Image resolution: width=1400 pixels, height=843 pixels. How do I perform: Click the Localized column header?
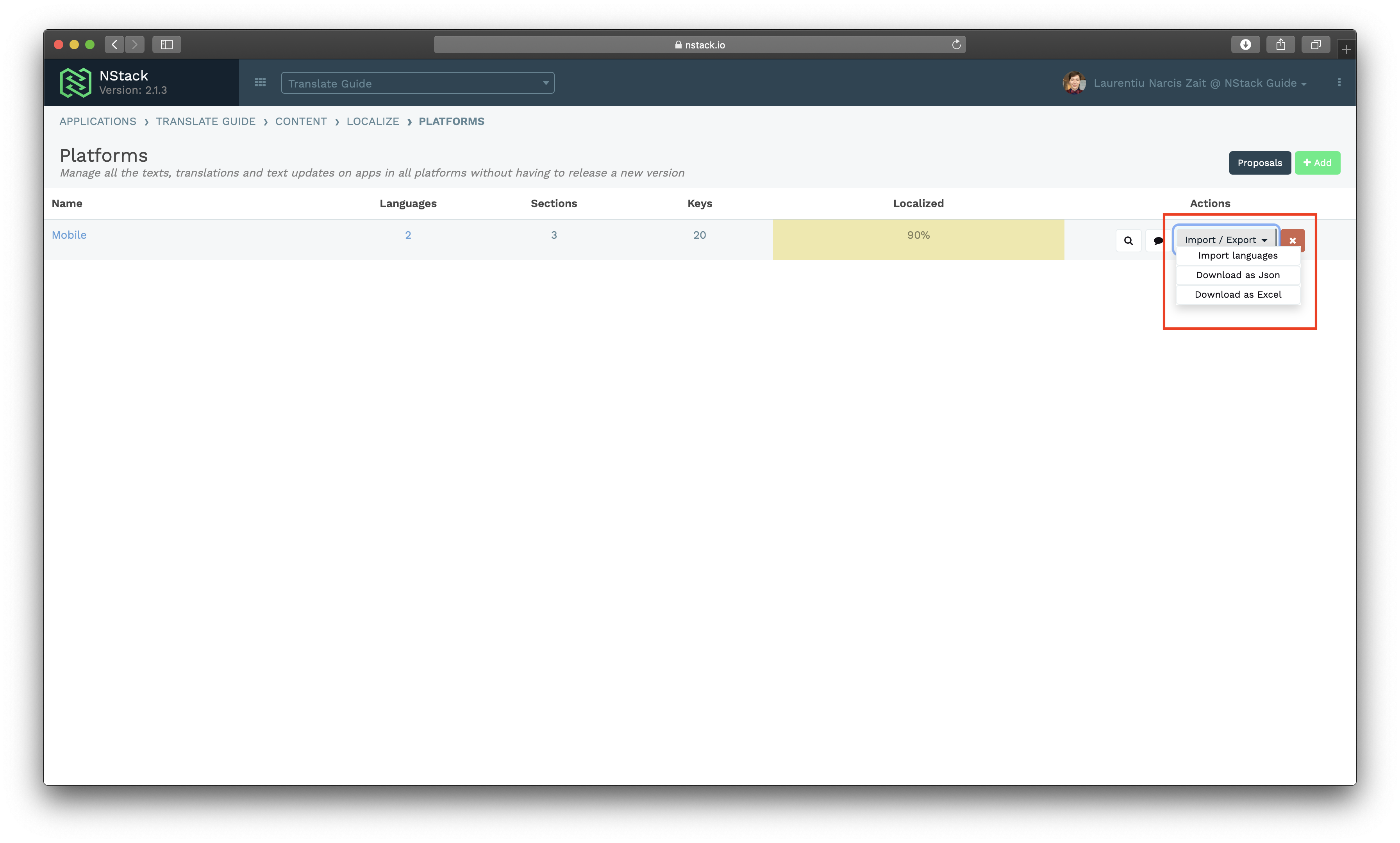(918, 203)
